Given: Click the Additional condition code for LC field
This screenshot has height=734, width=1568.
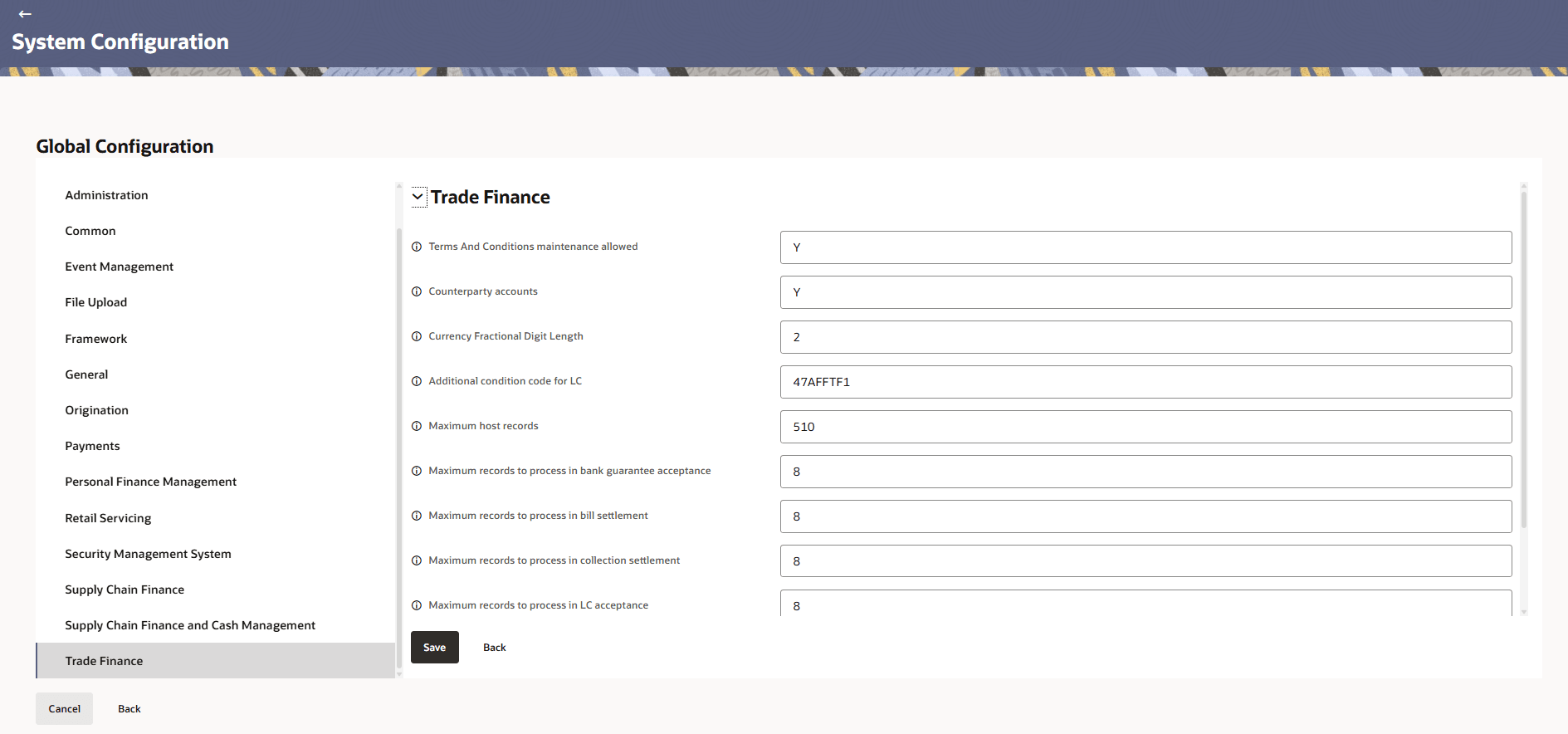Looking at the screenshot, I should point(1145,382).
